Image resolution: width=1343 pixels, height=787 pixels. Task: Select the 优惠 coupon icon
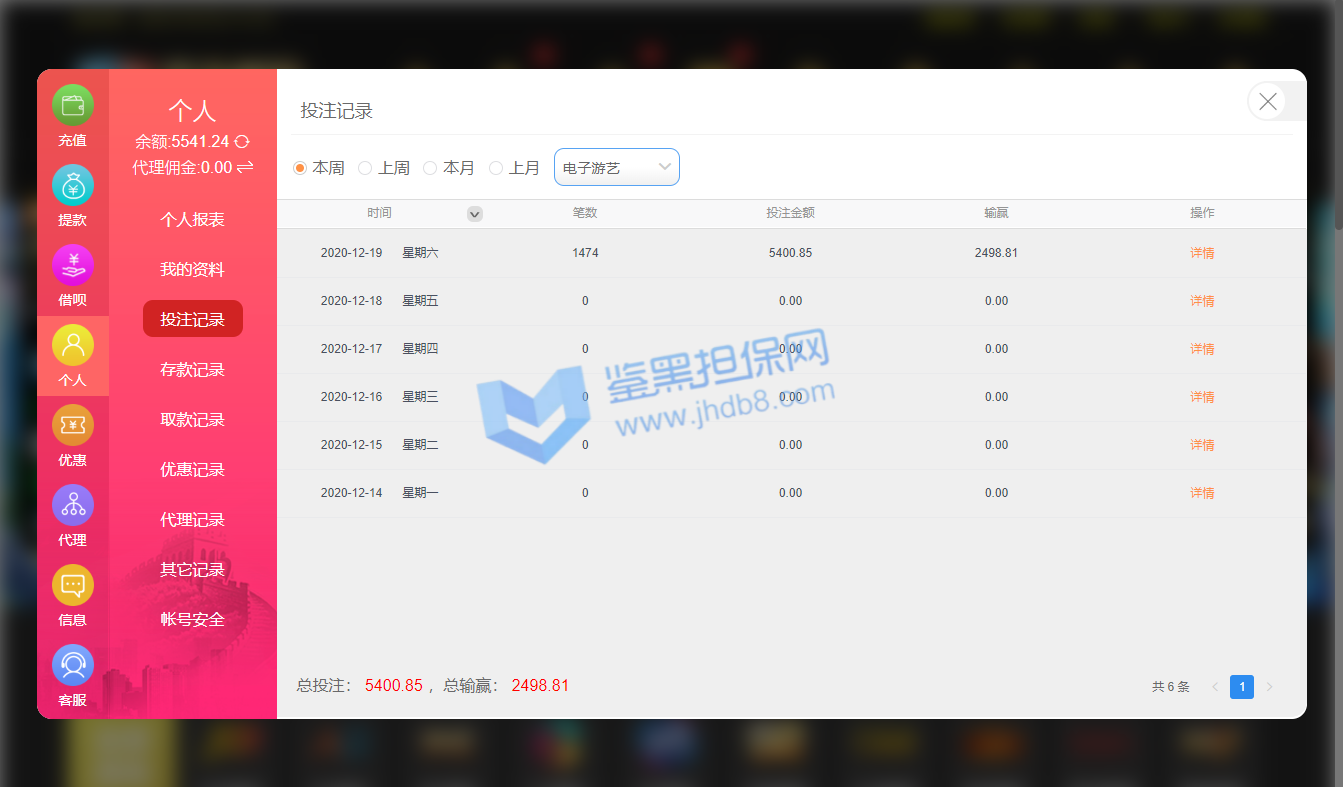72,426
